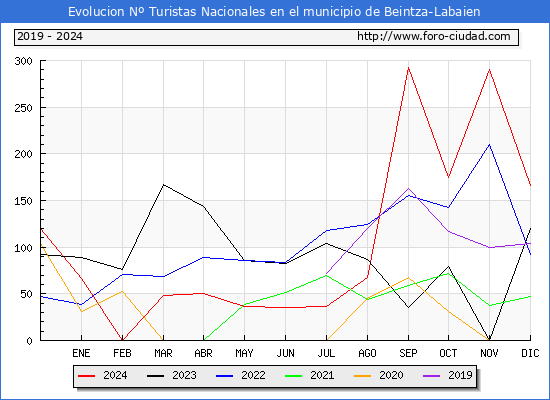Click the 250 value on the y-axis
This screenshot has height=400, width=550.
23,108
